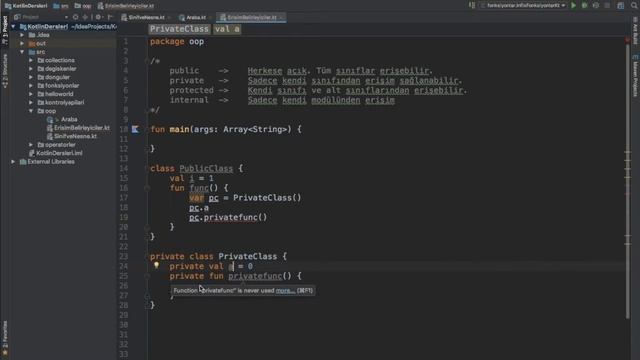Click 'val a' in editor breadcrumb
640x360 pixels.
pos(227,29)
